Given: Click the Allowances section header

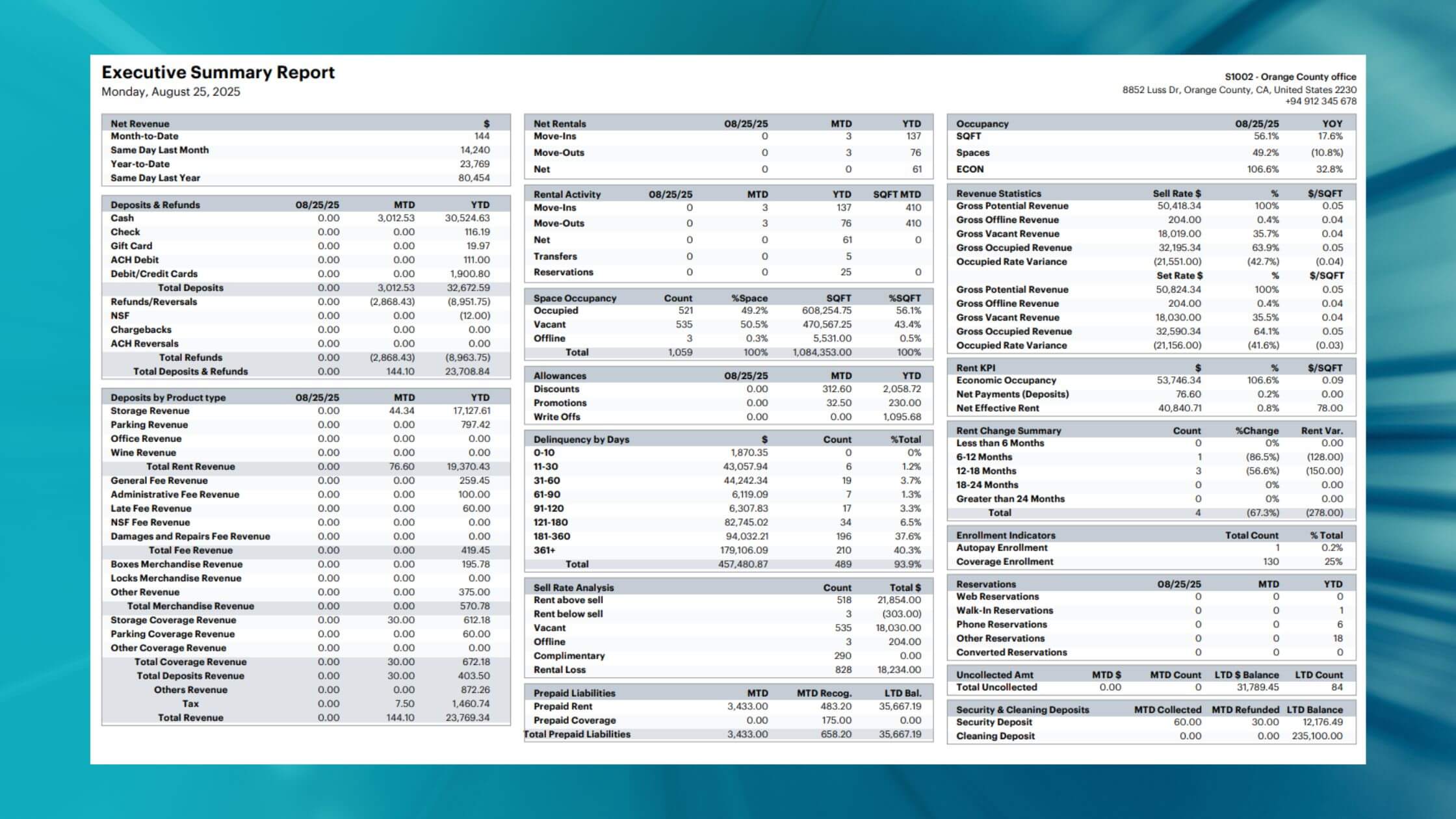Looking at the screenshot, I should click(560, 376).
